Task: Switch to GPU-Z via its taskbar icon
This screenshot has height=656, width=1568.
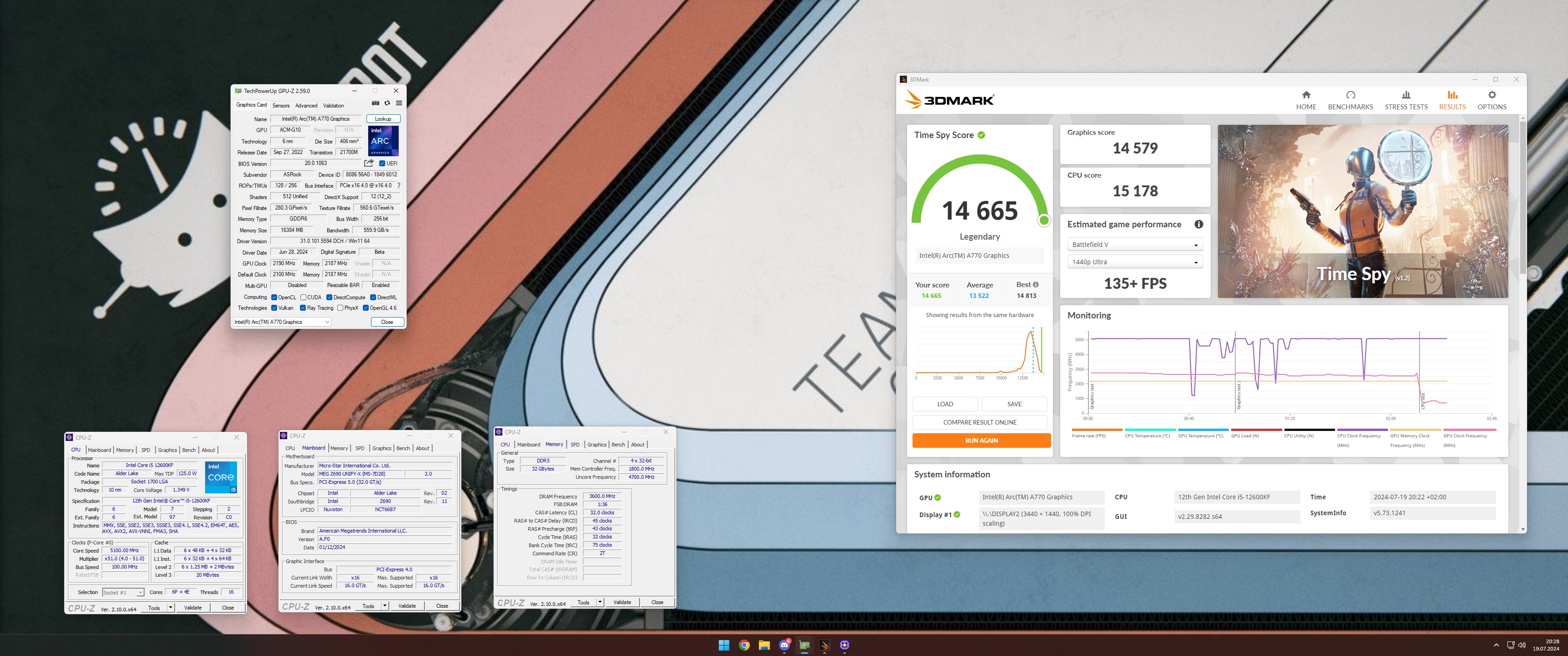Action: point(804,645)
